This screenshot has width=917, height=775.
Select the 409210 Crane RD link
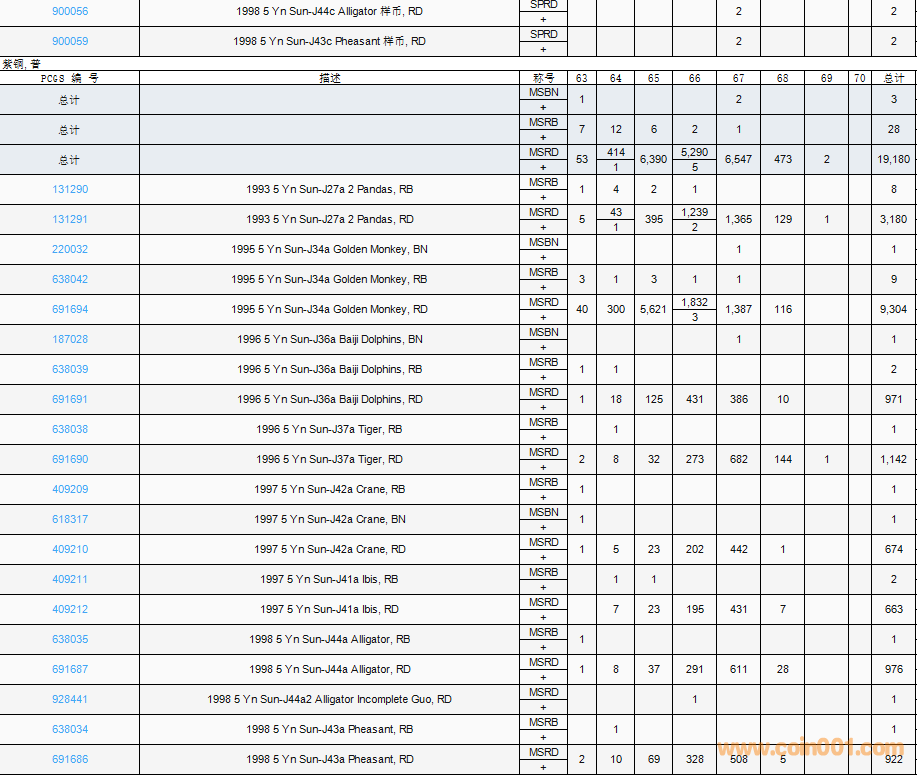[x=70, y=549]
